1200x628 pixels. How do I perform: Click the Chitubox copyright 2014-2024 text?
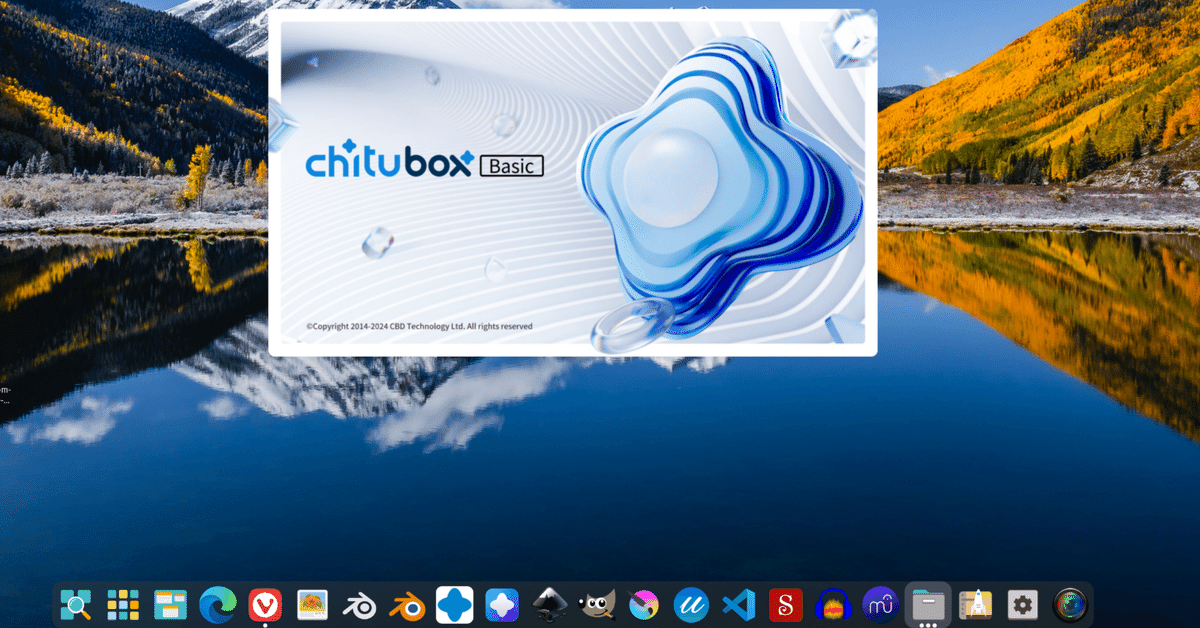(419, 326)
